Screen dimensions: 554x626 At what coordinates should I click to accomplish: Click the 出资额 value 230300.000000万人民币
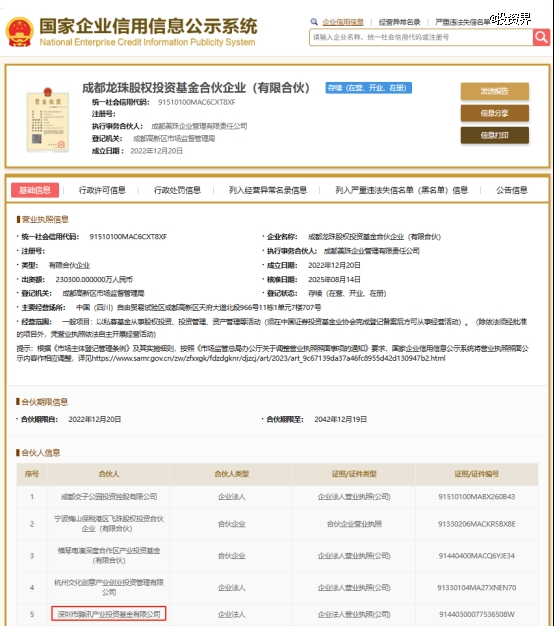click(x=94, y=279)
